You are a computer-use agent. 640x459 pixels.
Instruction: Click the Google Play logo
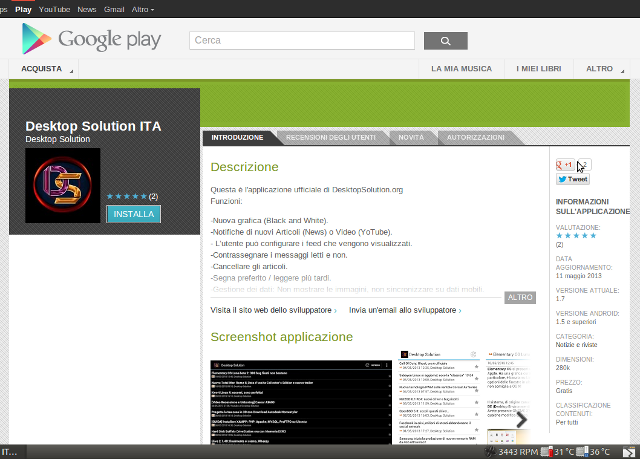tap(91, 39)
